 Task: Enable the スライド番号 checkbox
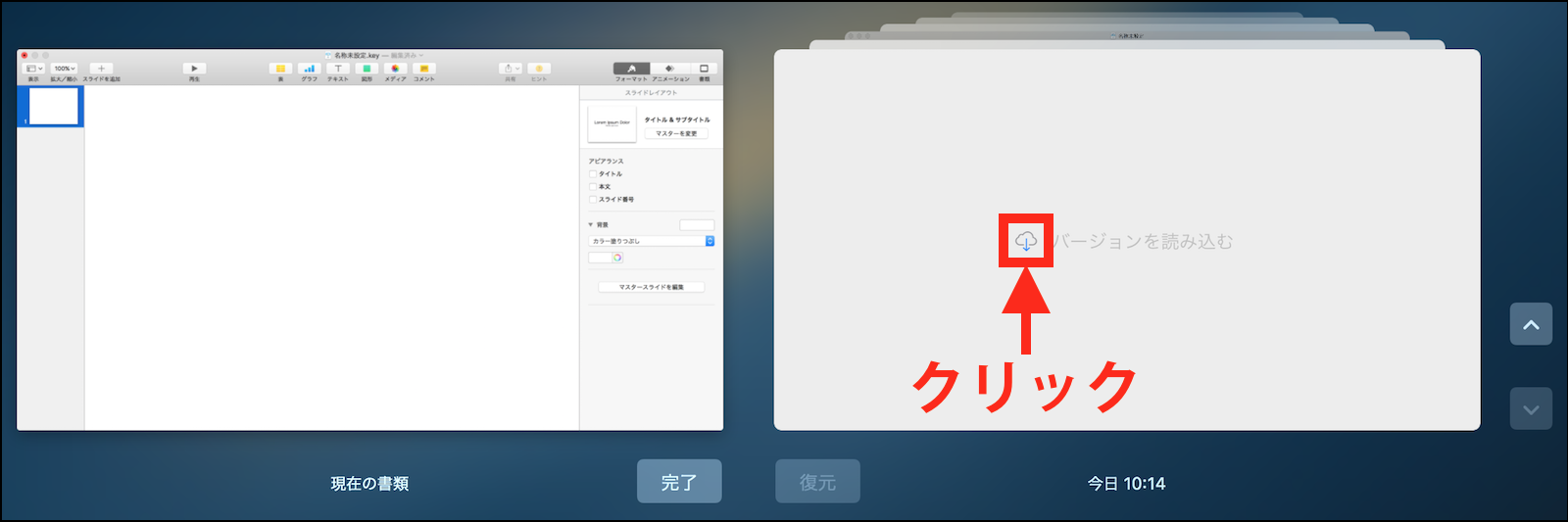(593, 200)
